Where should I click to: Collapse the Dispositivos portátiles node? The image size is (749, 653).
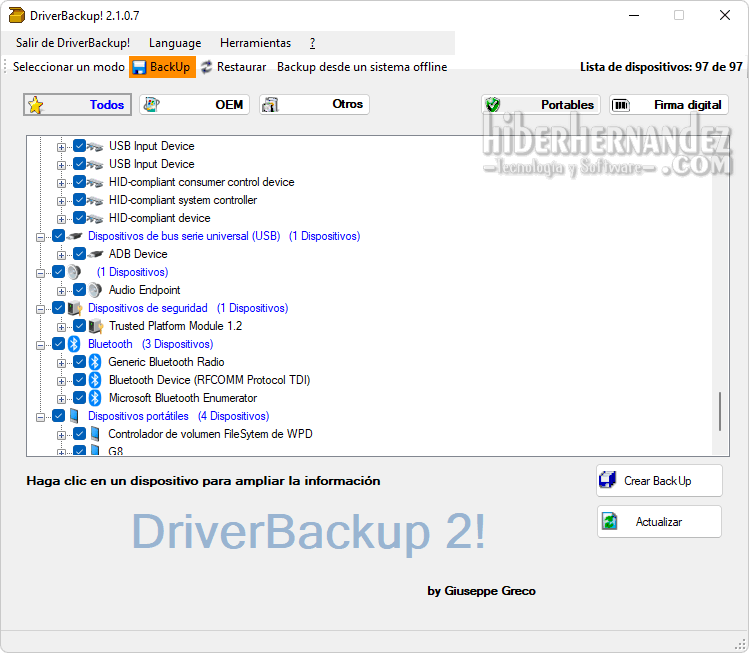[41, 417]
